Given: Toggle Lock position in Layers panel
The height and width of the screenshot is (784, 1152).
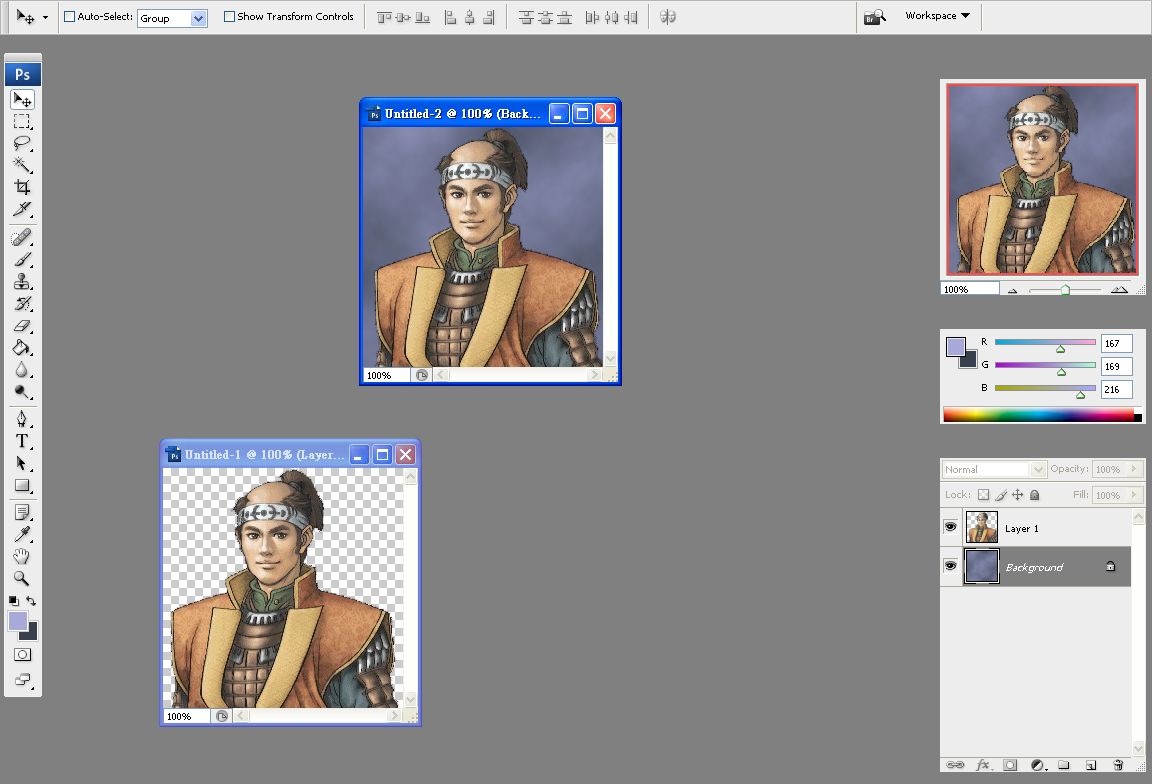Looking at the screenshot, I should pyautogui.click(x=1018, y=495).
